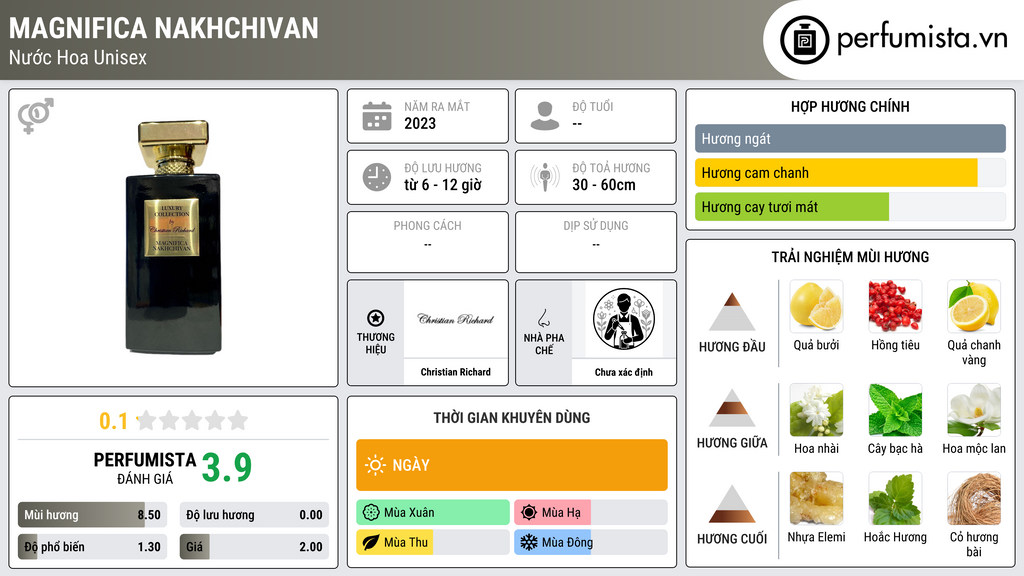Click the Độ lưu hương 0.00 score bar
Image resolution: width=1024 pixels, height=576 pixels.
(x=254, y=515)
